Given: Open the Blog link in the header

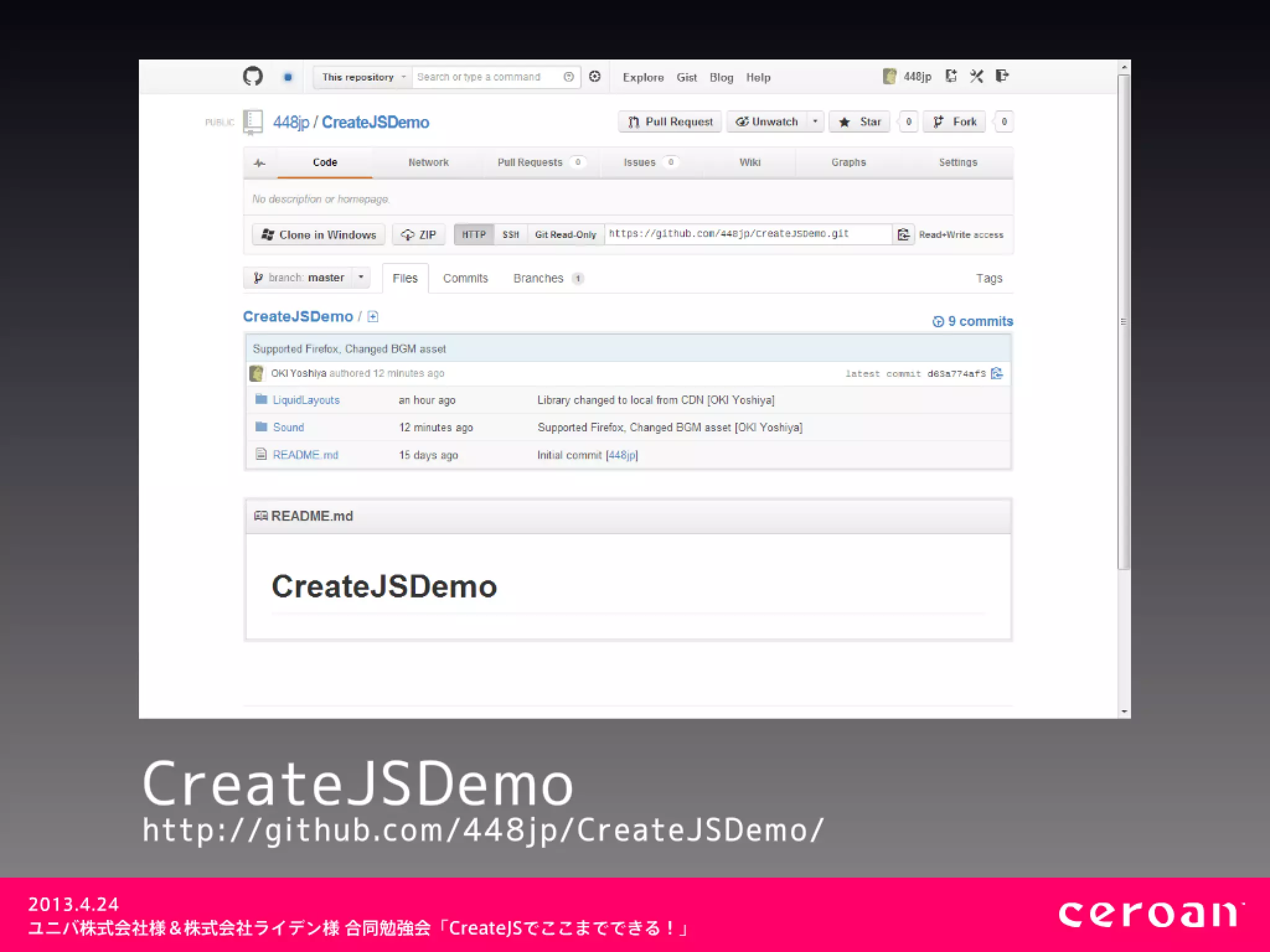Looking at the screenshot, I should coord(721,77).
